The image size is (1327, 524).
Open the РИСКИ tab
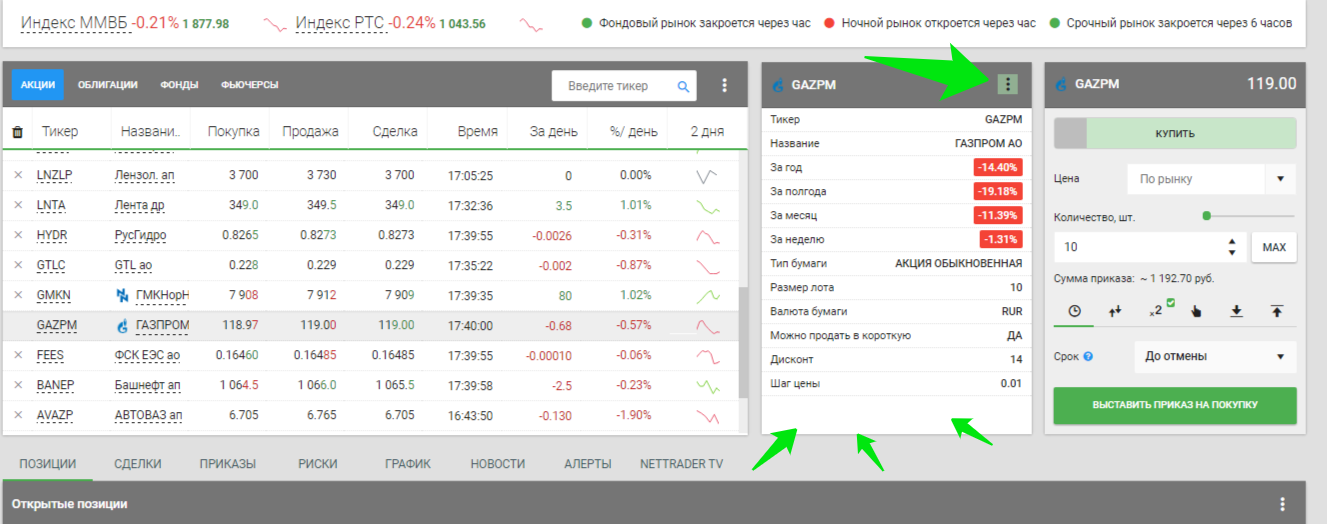tap(317, 464)
